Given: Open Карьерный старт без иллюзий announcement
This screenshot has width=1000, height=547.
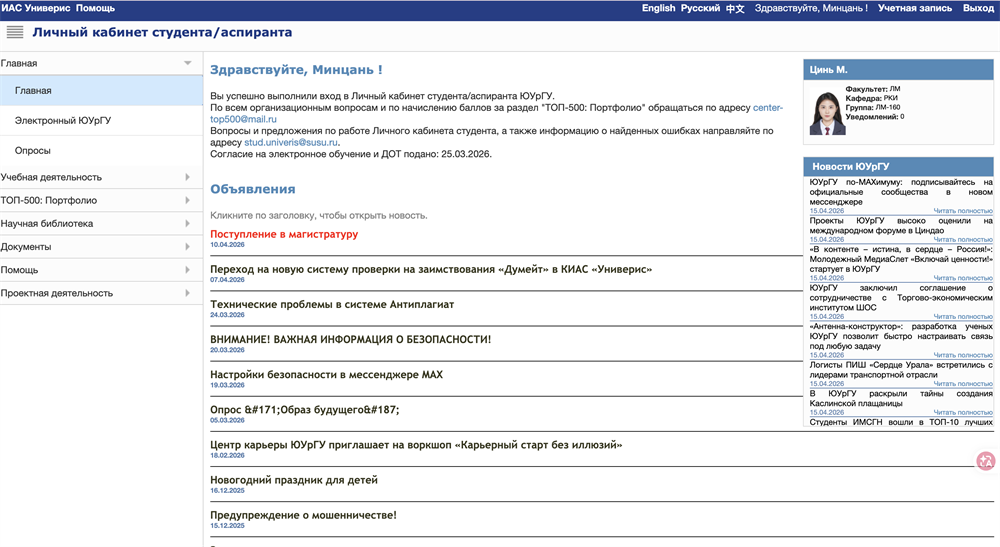Looking at the screenshot, I should 416,444.
